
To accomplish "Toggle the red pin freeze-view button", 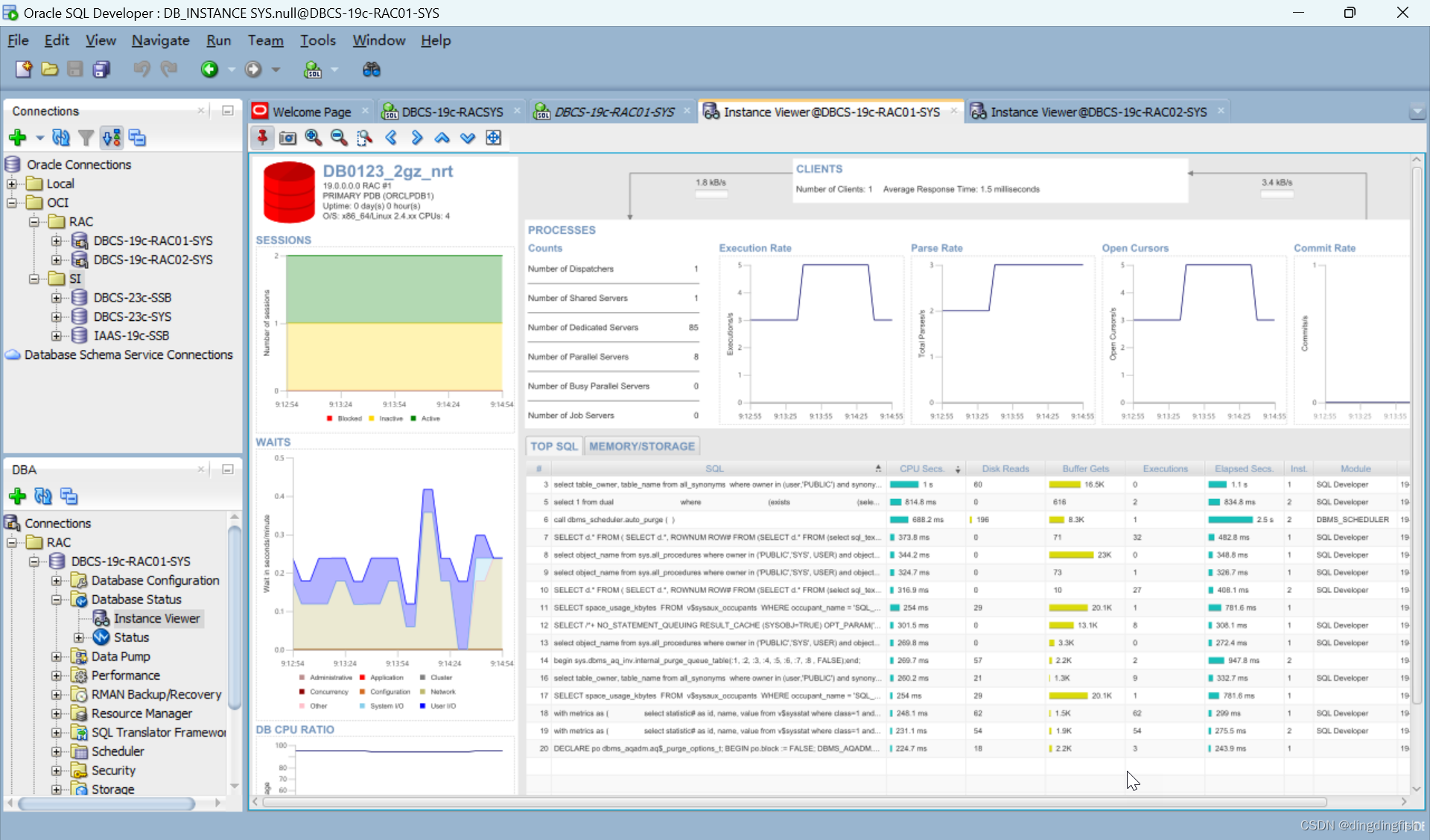I will (262, 138).
